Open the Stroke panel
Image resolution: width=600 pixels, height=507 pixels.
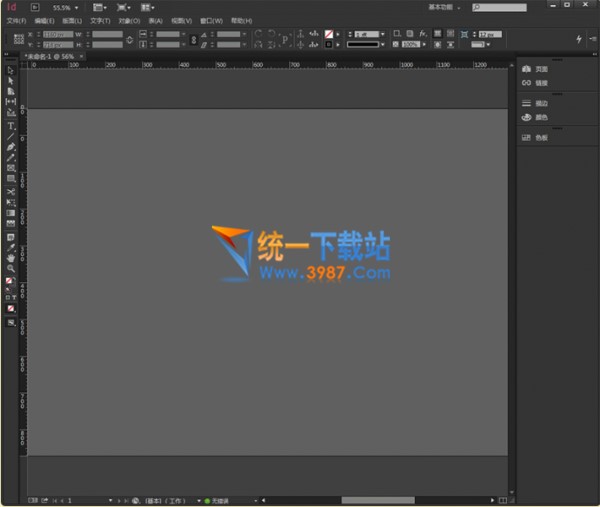pyautogui.click(x=535, y=103)
